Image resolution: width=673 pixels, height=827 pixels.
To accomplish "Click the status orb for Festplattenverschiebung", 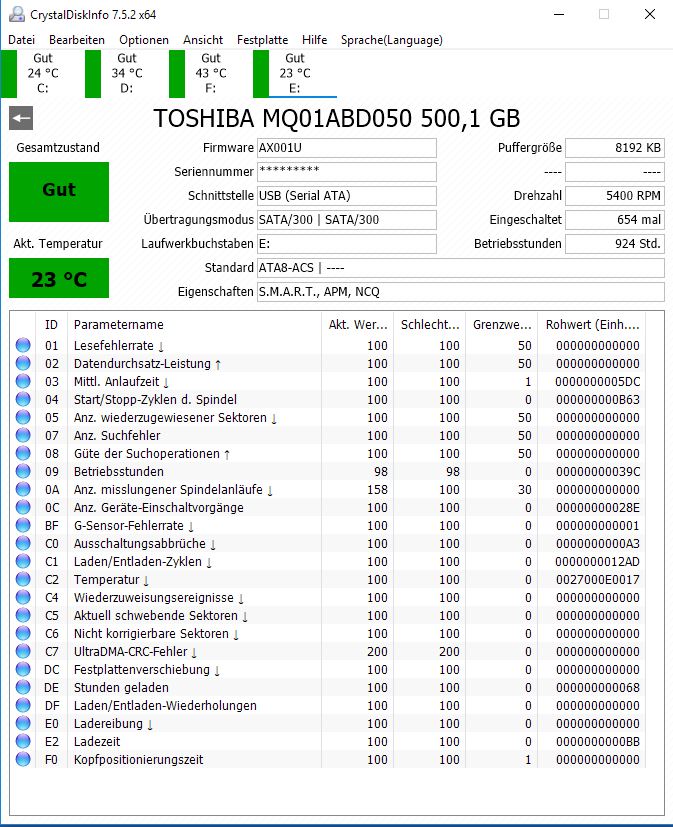I will point(23,669).
